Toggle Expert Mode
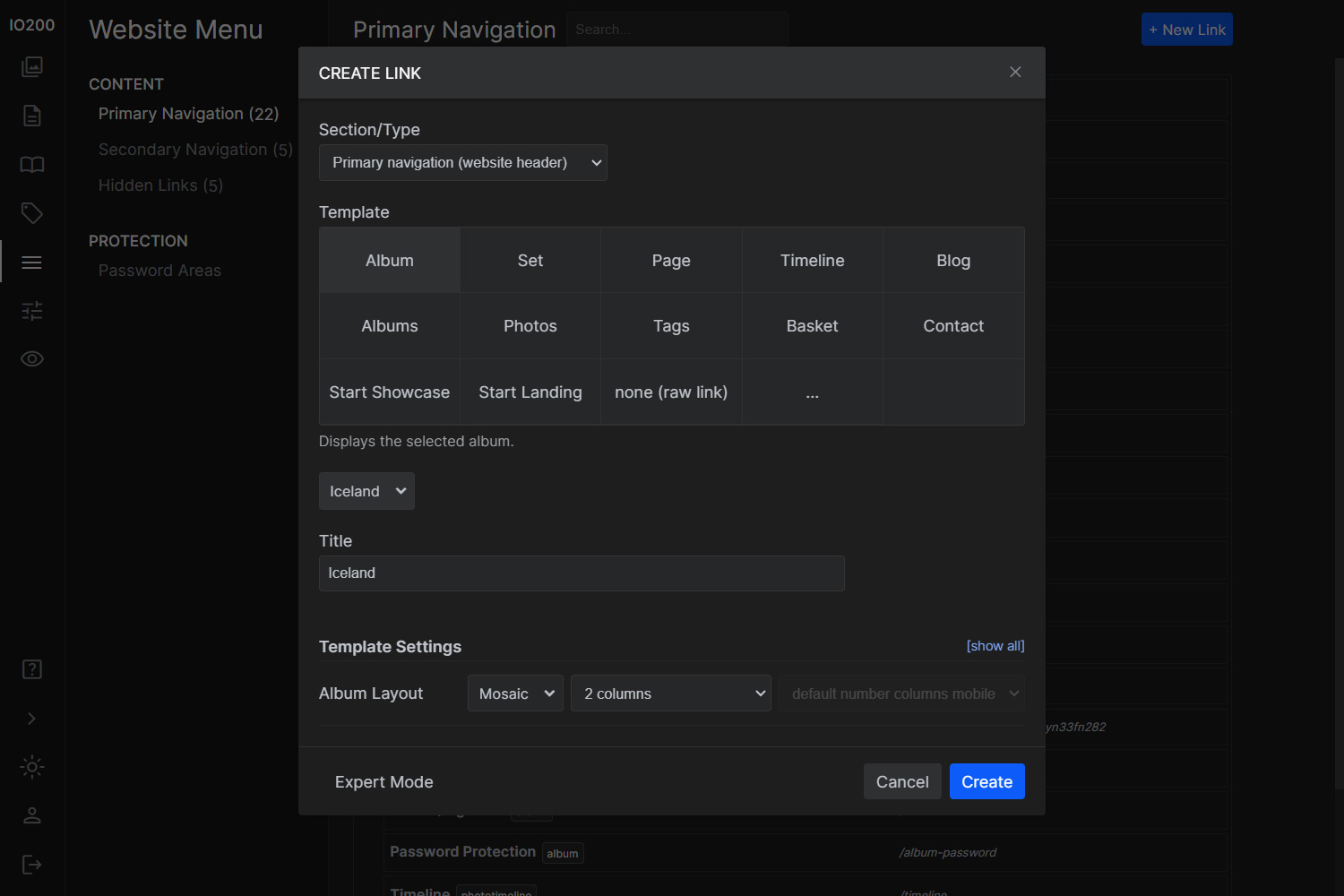 click(x=384, y=782)
